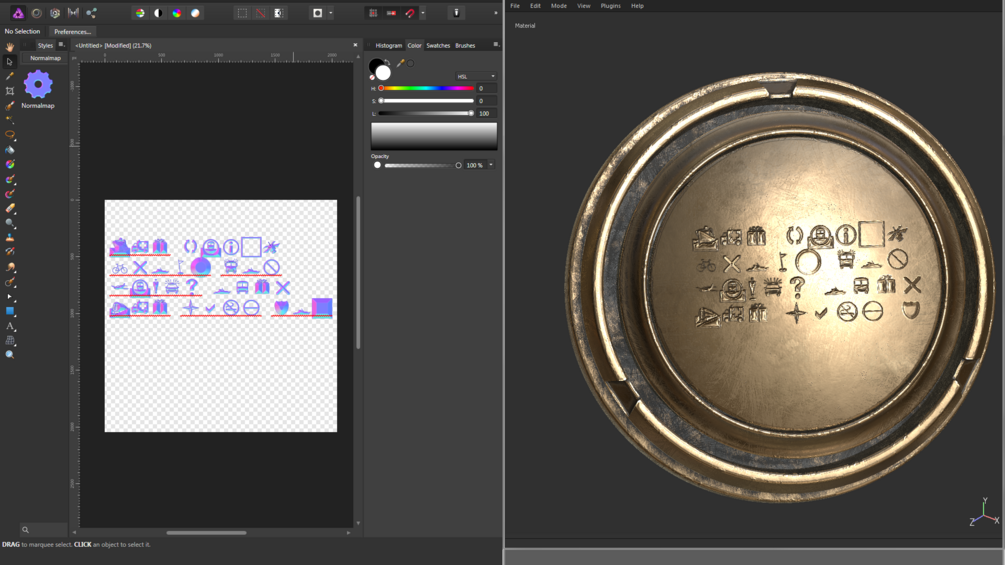Screen dimensions: 1005x565
Task: Expand the toolbar overflow arrow
Action: (495, 13)
